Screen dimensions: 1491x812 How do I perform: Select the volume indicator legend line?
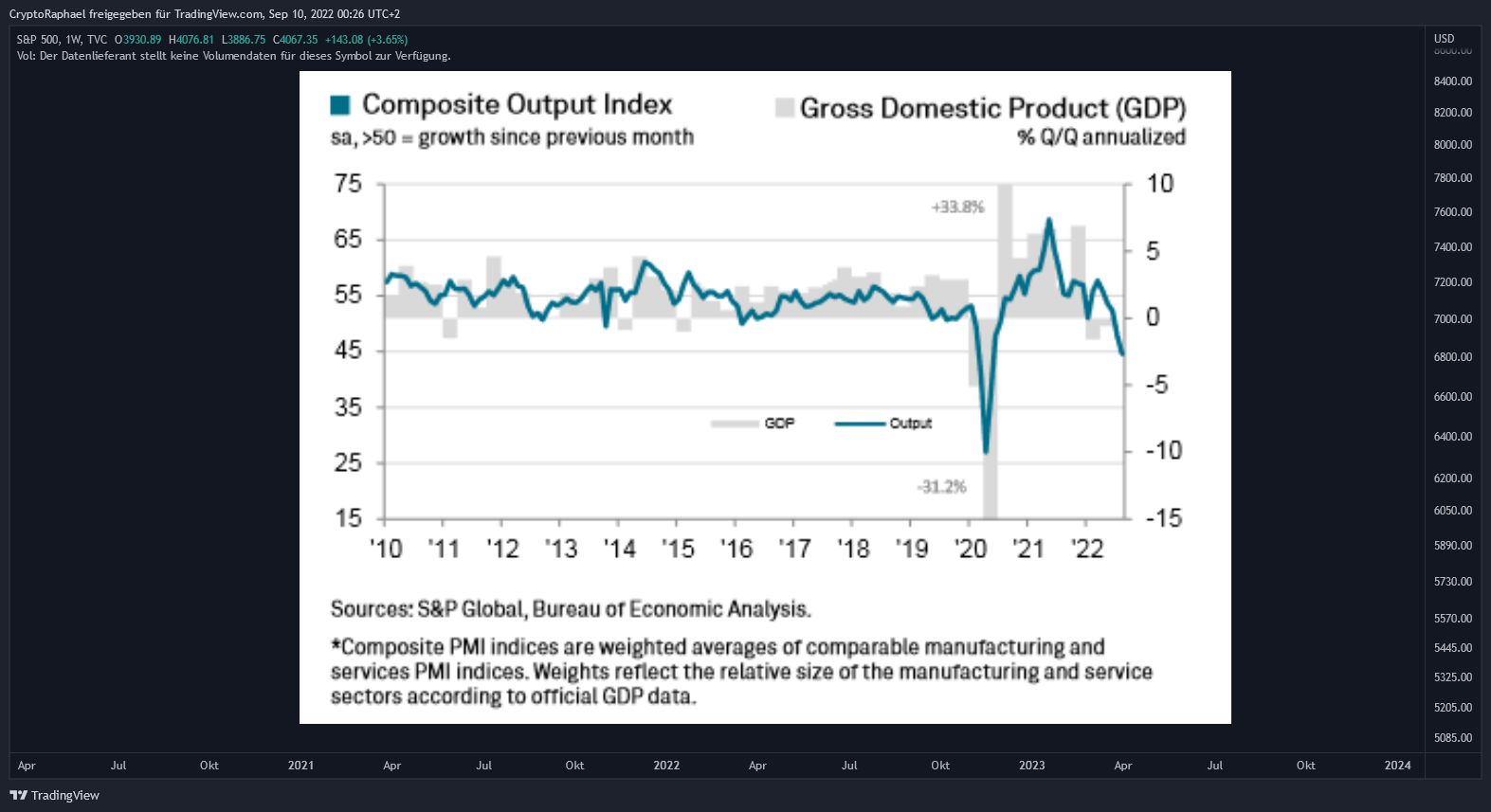click(x=233, y=56)
